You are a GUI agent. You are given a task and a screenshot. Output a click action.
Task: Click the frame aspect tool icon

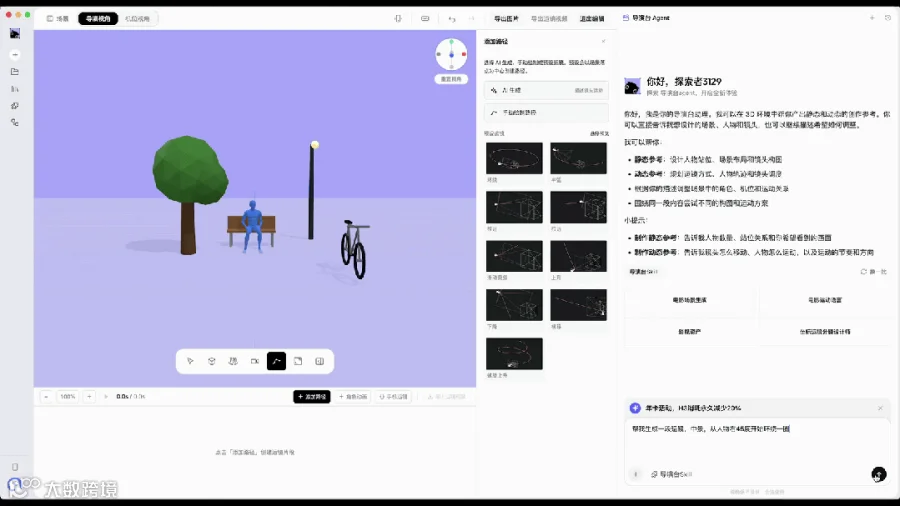298,361
